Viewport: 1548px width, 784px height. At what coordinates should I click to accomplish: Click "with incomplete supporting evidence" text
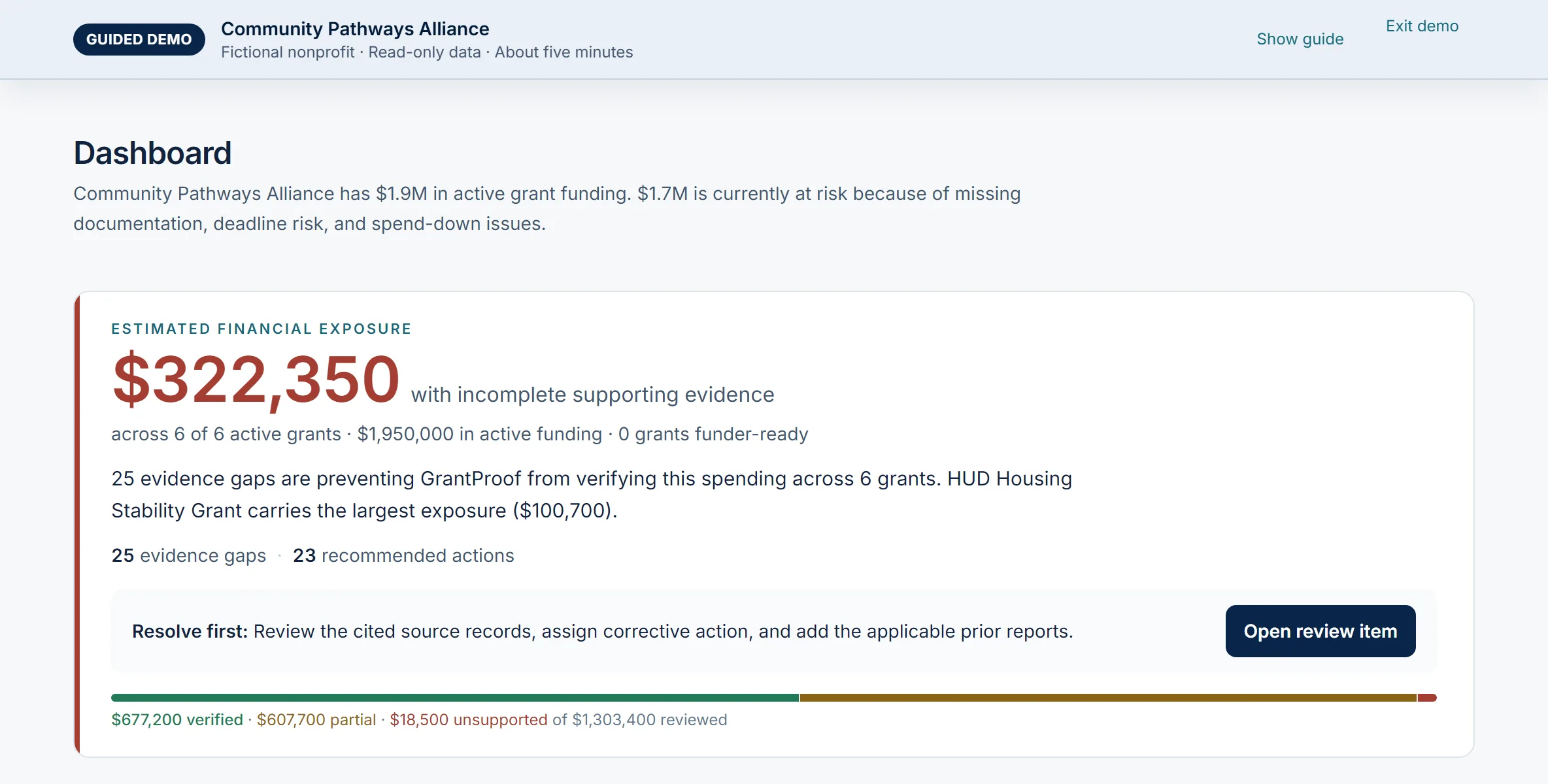pos(592,395)
